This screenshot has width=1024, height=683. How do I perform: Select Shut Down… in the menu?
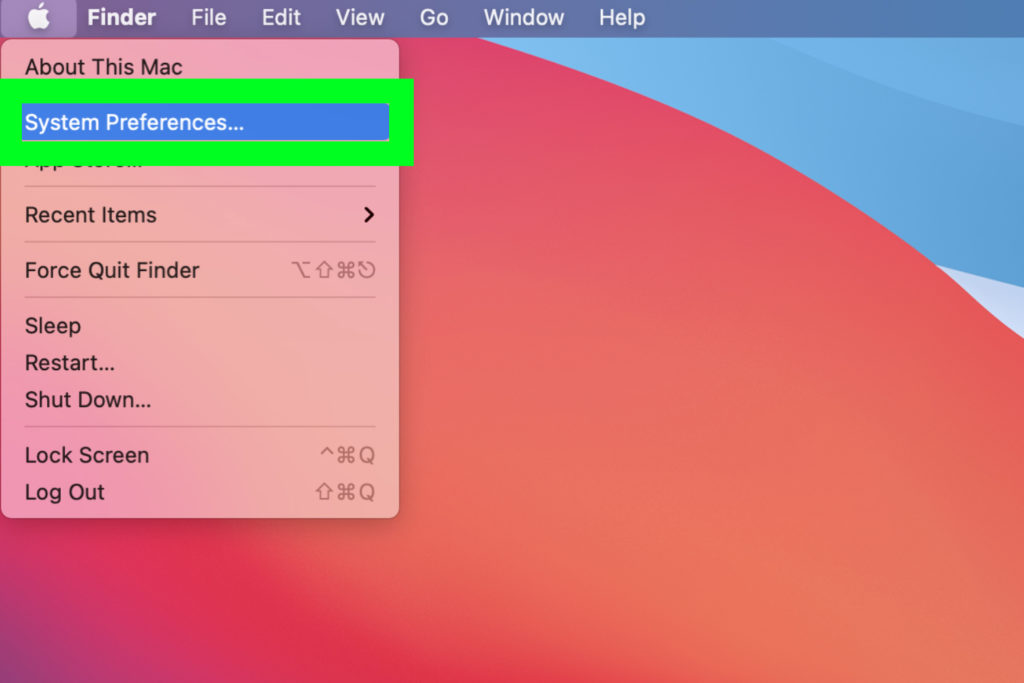(x=200, y=400)
